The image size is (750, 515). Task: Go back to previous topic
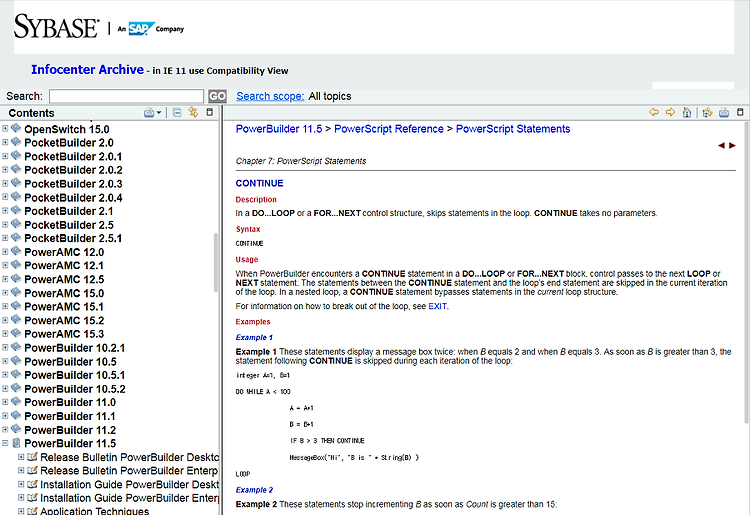(653, 112)
